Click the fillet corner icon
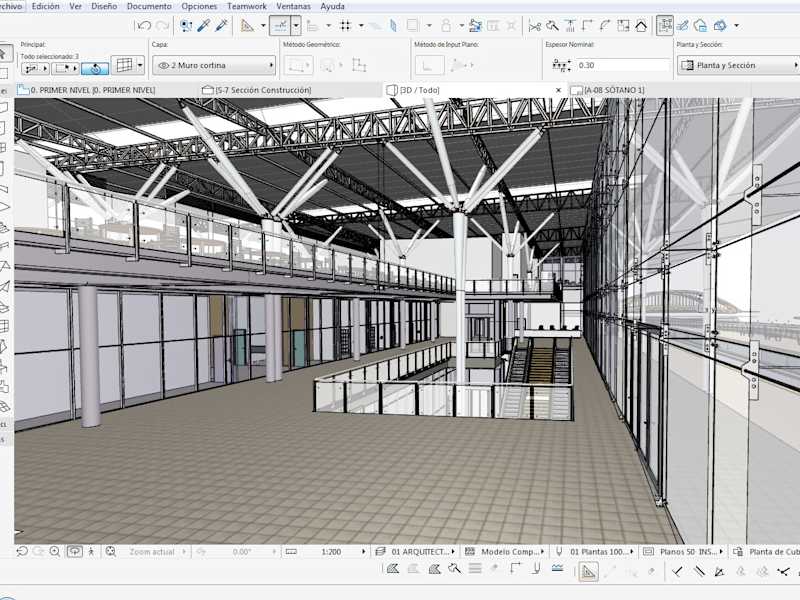Viewport: 800px width, 600px height. (x=605, y=26)
